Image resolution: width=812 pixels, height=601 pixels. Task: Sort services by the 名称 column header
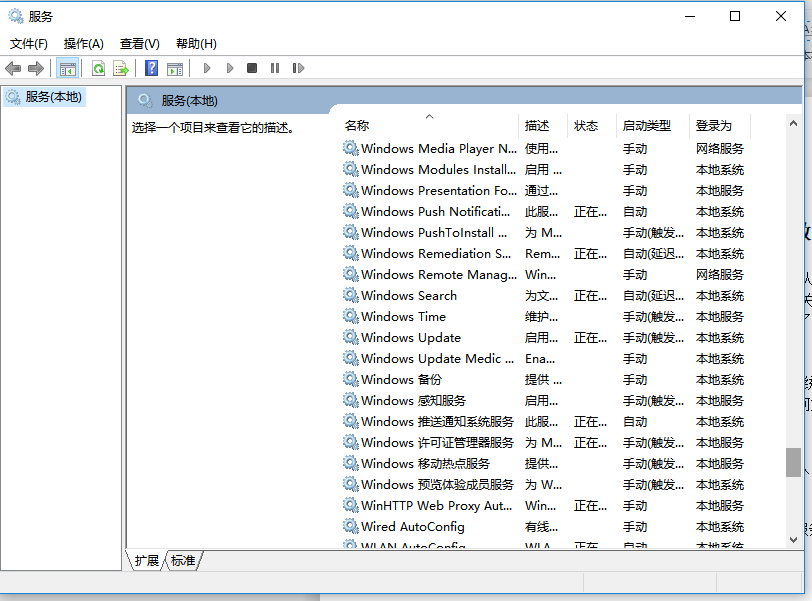(x=430, y=126)
